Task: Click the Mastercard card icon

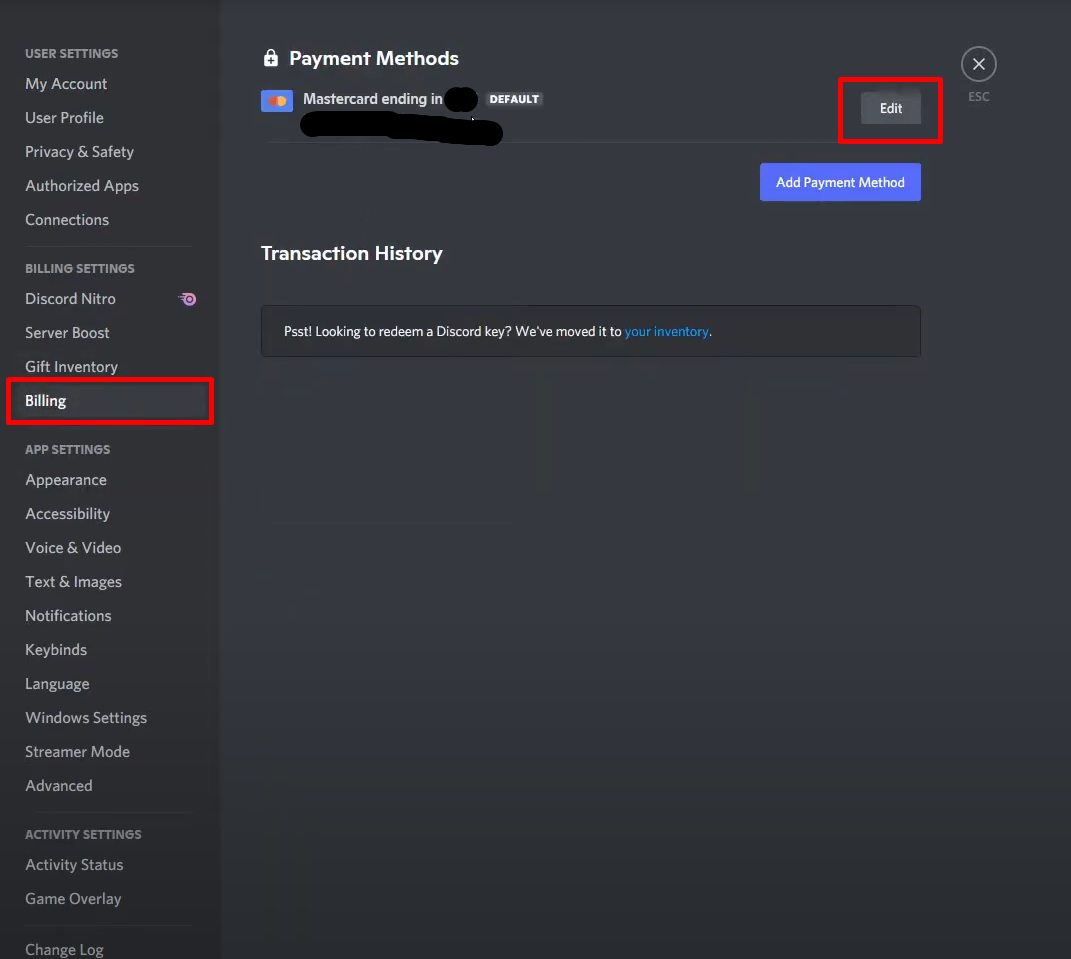Action: pyautogui.click(x=277, y=101)
